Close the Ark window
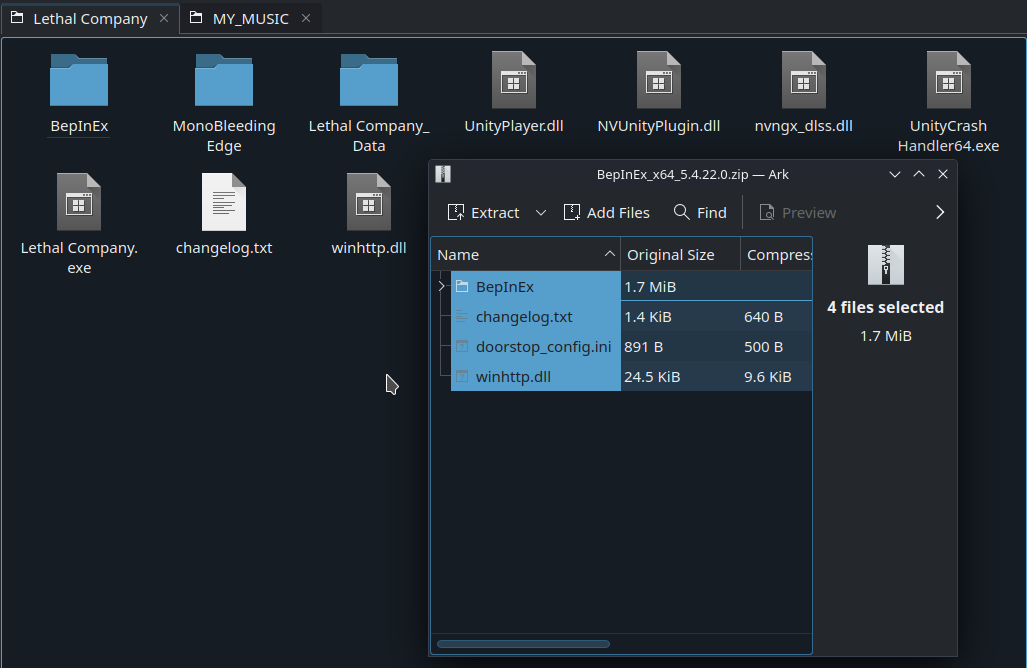 (943, 174)
